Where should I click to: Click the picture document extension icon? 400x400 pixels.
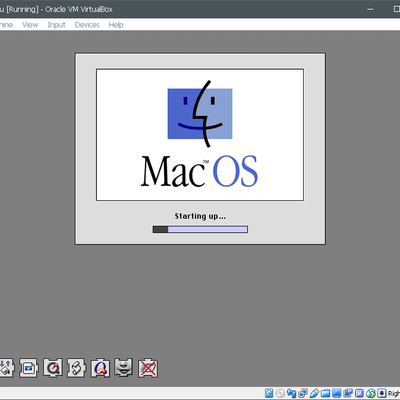tap(29, 368)
